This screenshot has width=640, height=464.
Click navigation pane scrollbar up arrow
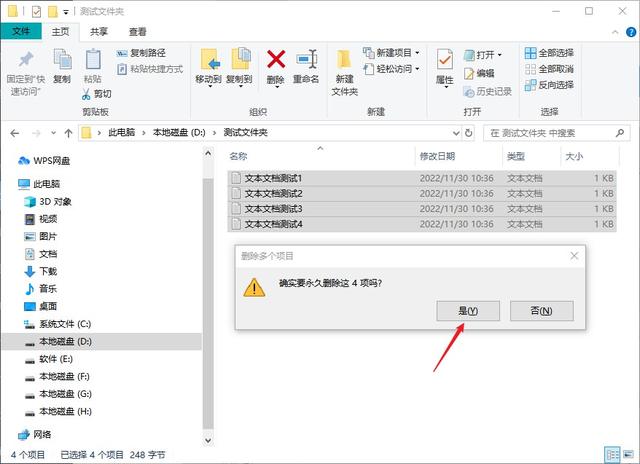208,153
